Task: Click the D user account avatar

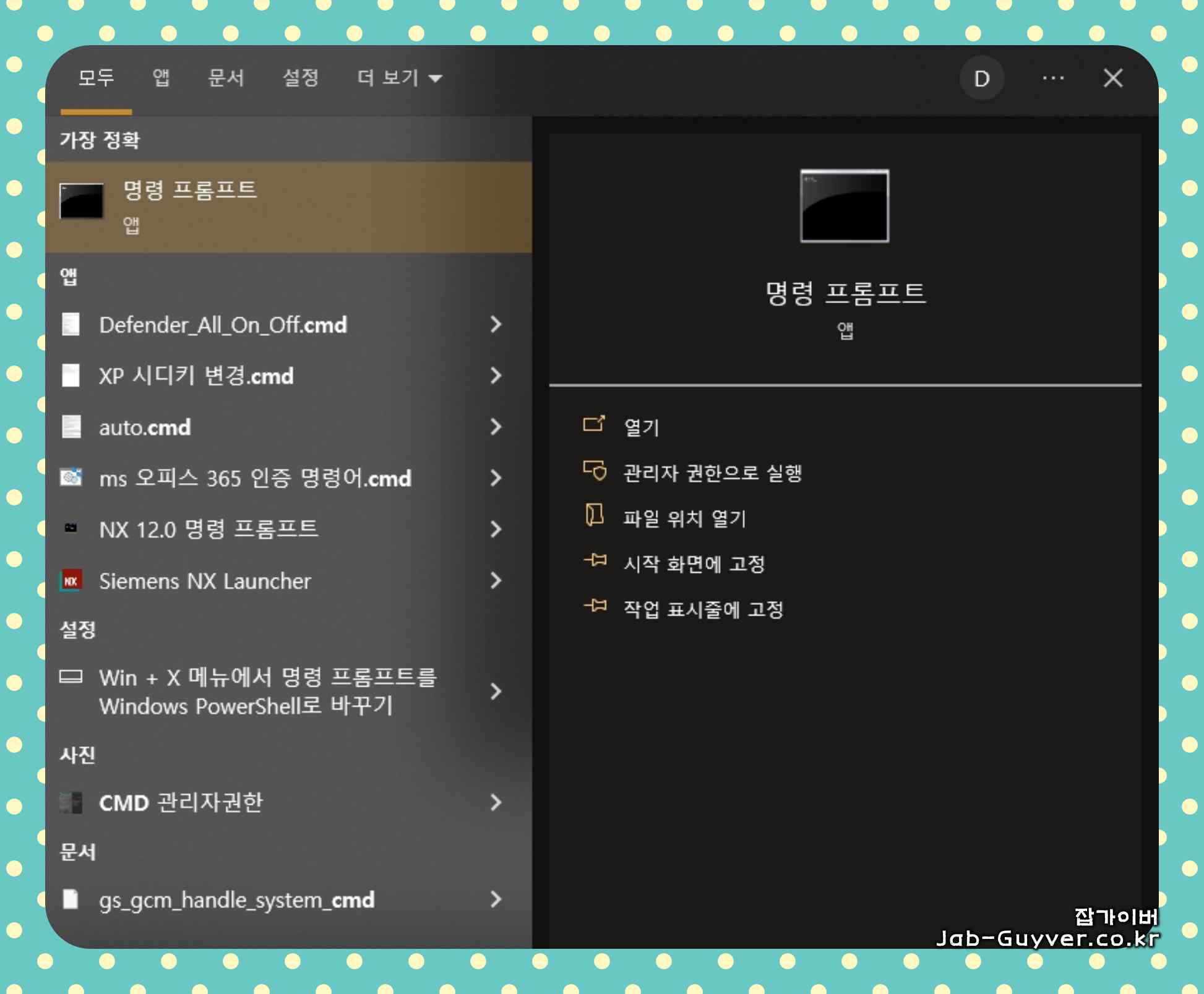Action: point(981,79)
